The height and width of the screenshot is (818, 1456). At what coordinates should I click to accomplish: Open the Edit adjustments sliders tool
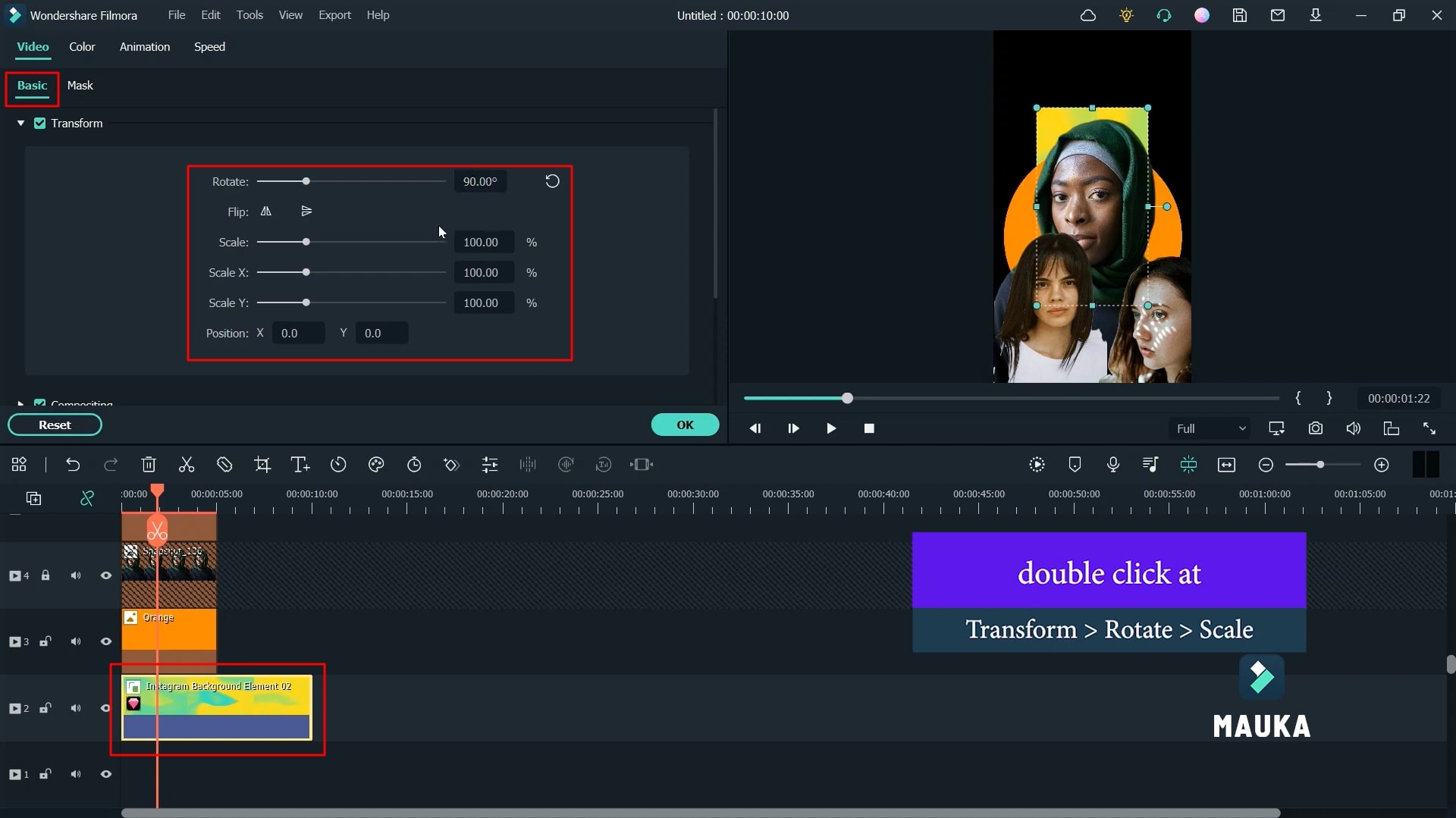(x=490, y=465)
